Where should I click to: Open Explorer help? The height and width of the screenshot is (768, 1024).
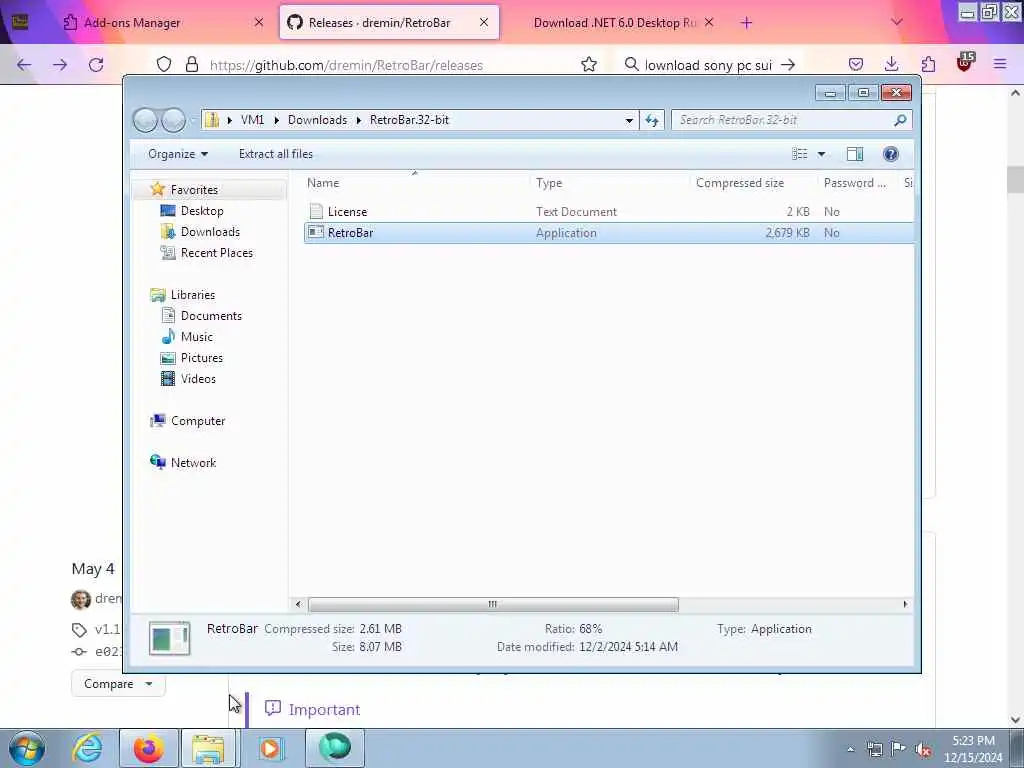891,154
